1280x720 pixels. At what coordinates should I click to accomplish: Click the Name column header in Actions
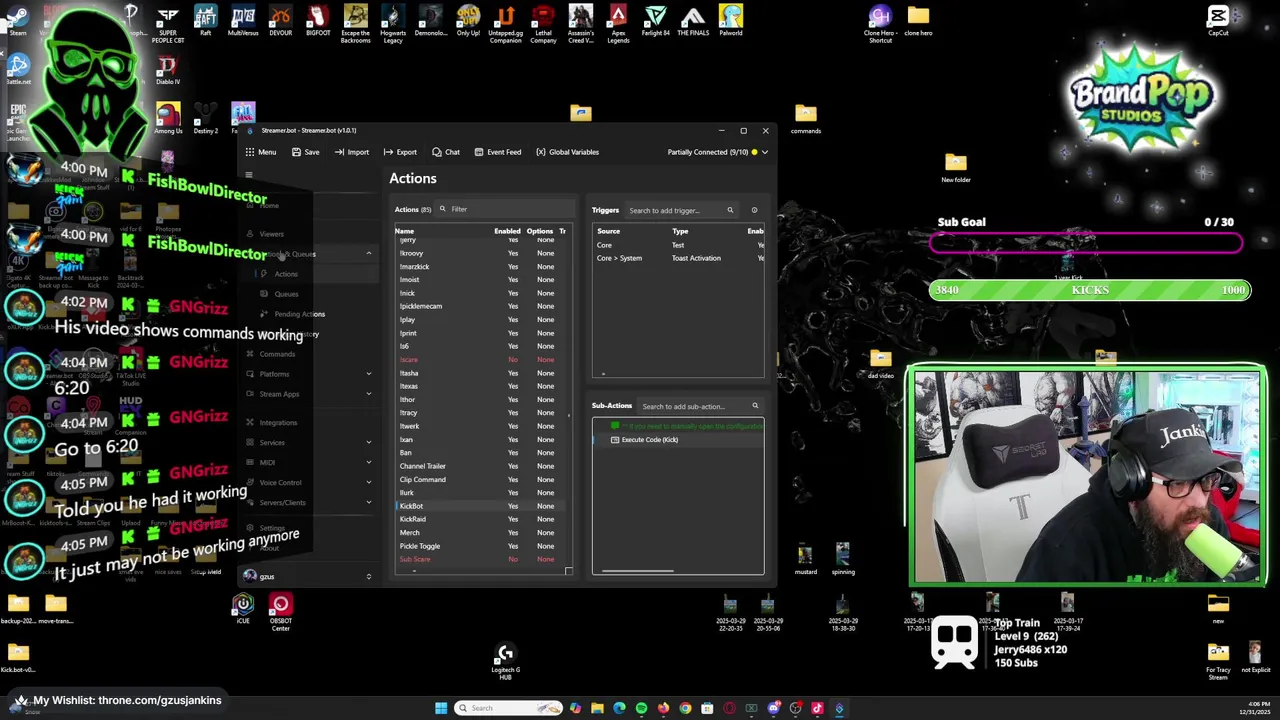coord(404,231)
